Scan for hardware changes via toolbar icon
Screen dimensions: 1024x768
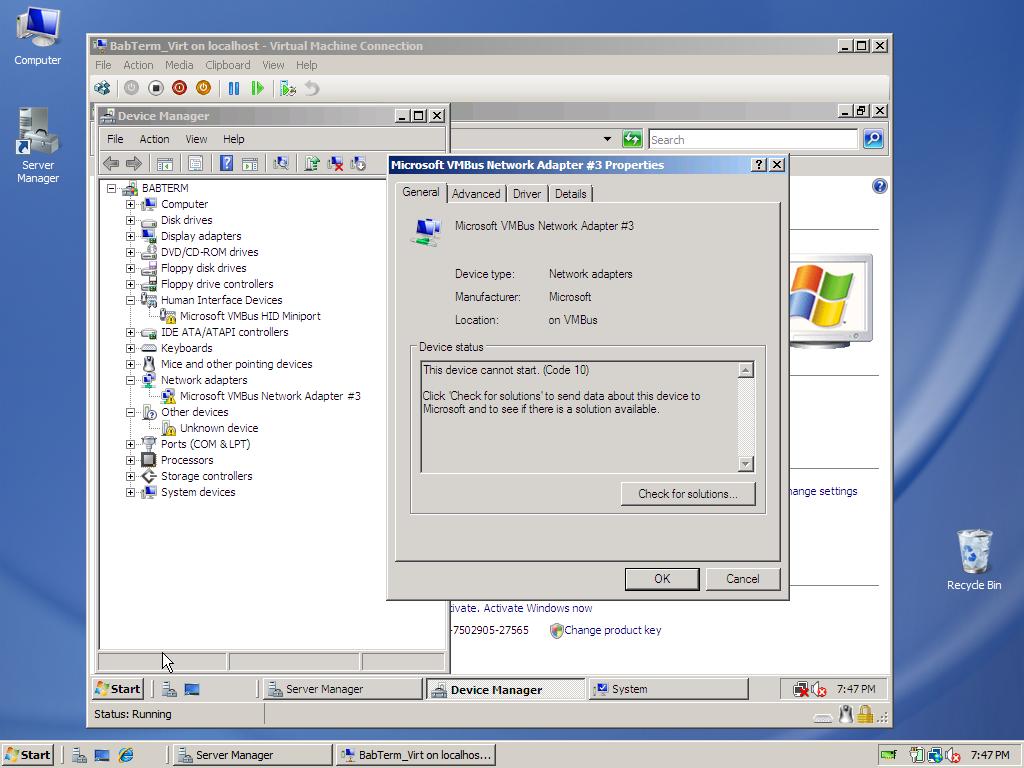(281, 163)
